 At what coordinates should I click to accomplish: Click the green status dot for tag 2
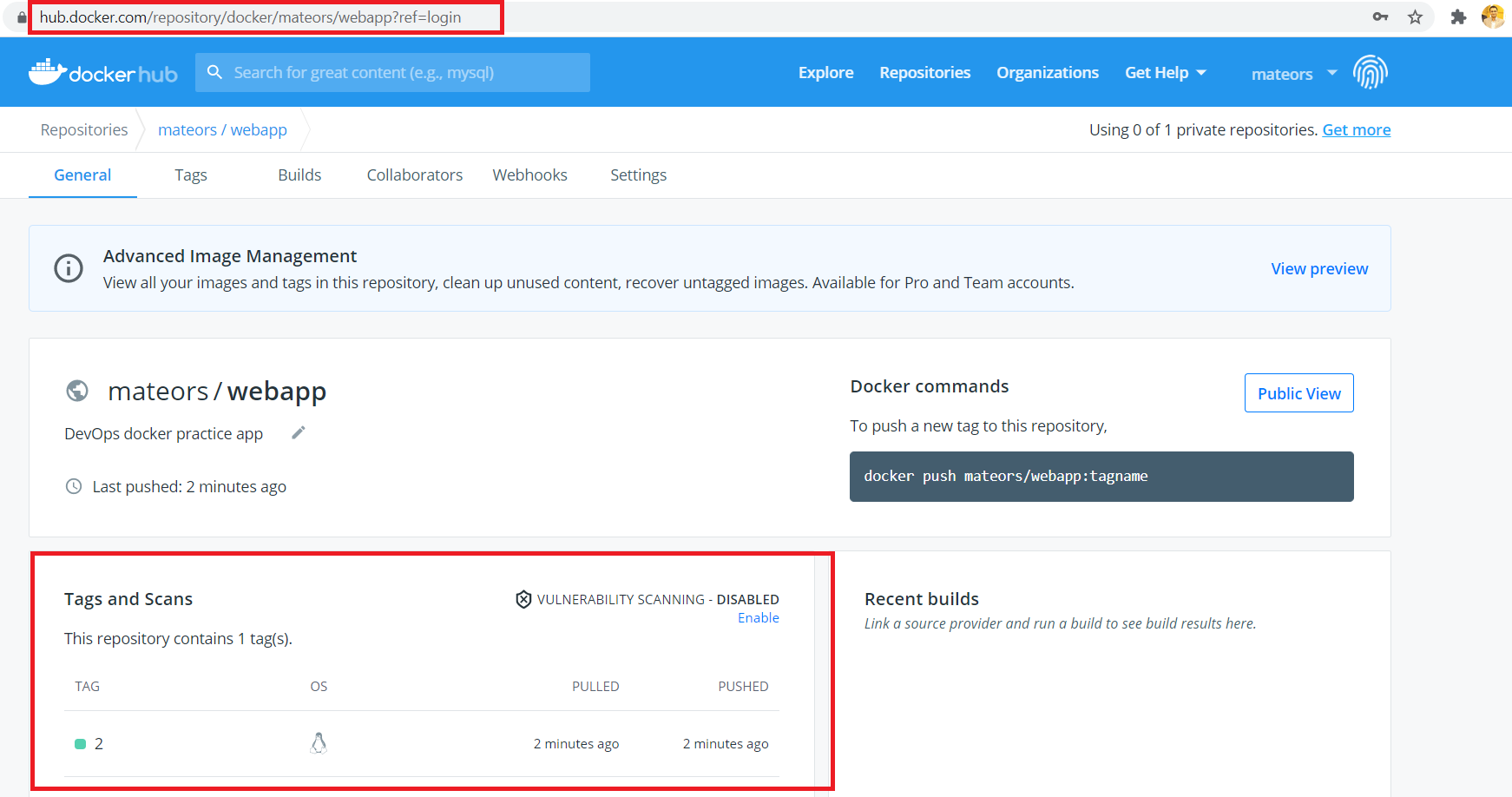81,744
